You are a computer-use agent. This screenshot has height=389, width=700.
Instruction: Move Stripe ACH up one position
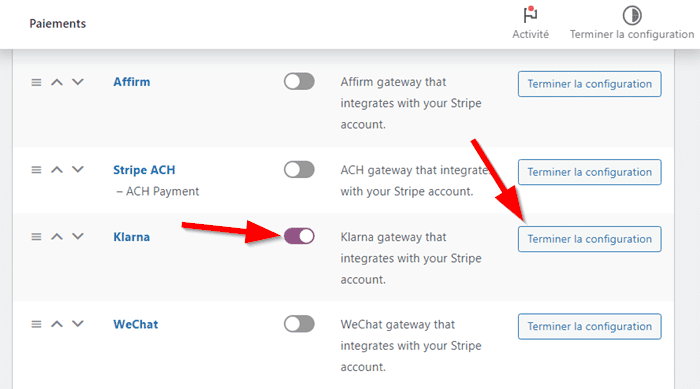pos(57,170)
